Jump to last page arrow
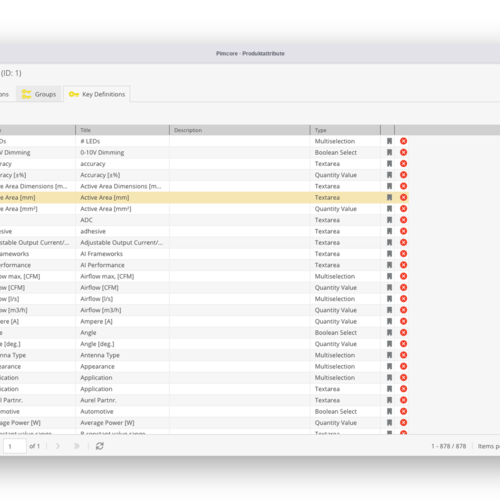 coord(76,446)
